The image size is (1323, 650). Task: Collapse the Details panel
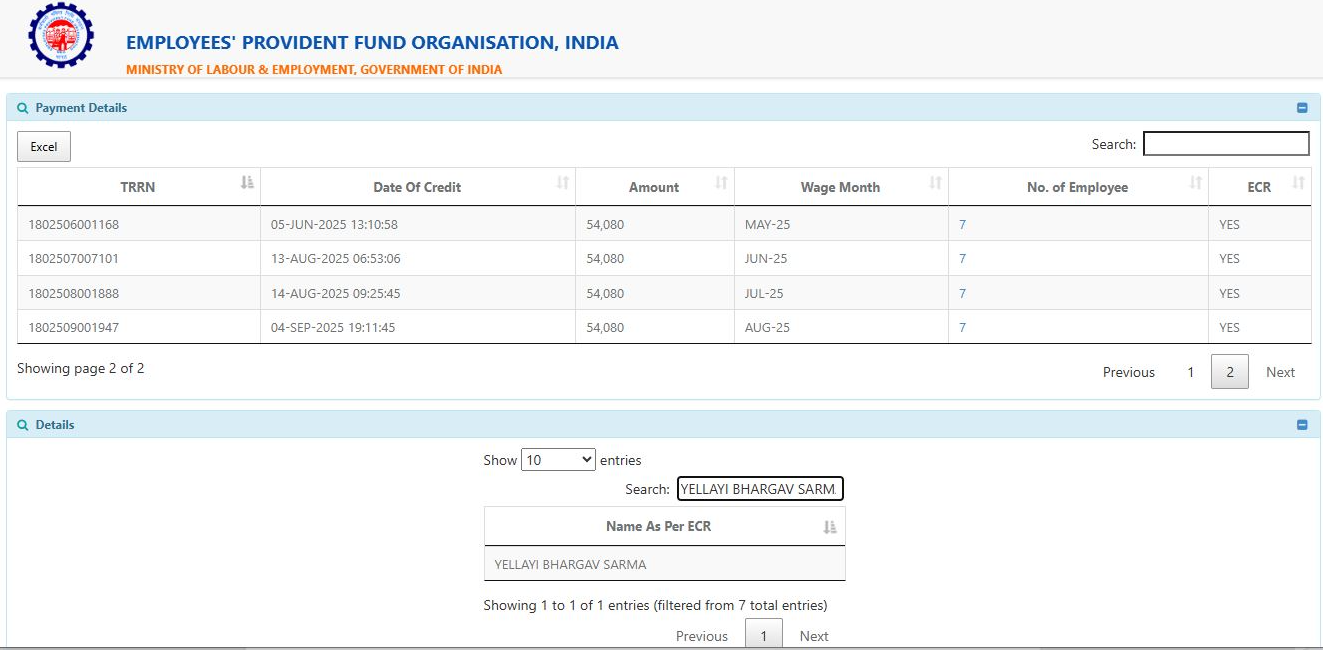coord(1302,425)
